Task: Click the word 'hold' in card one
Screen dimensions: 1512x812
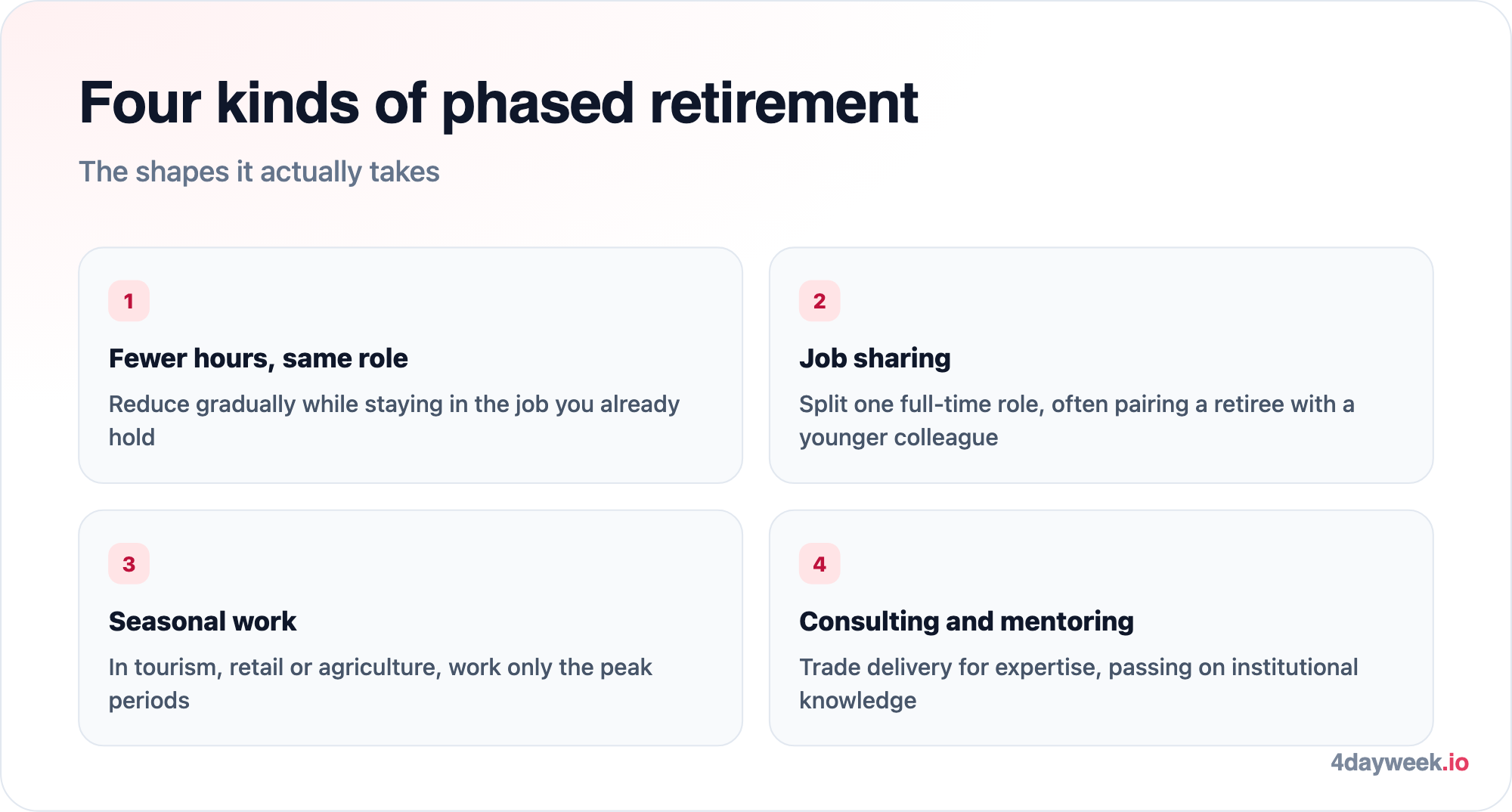Action: click(132, 437)
